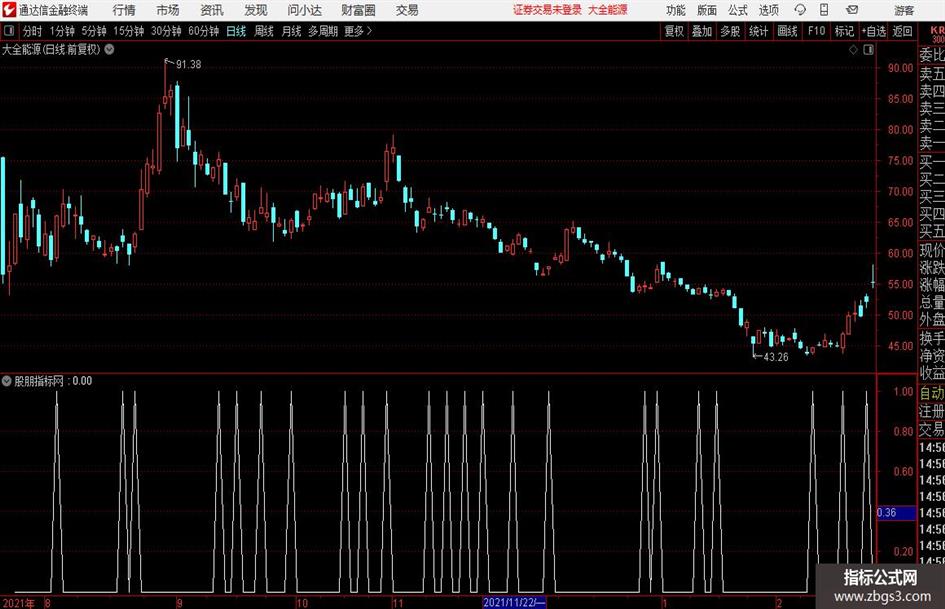Open the 功能 menu
The width and height of the screenshot is (945, 609).
pos(676,10)
